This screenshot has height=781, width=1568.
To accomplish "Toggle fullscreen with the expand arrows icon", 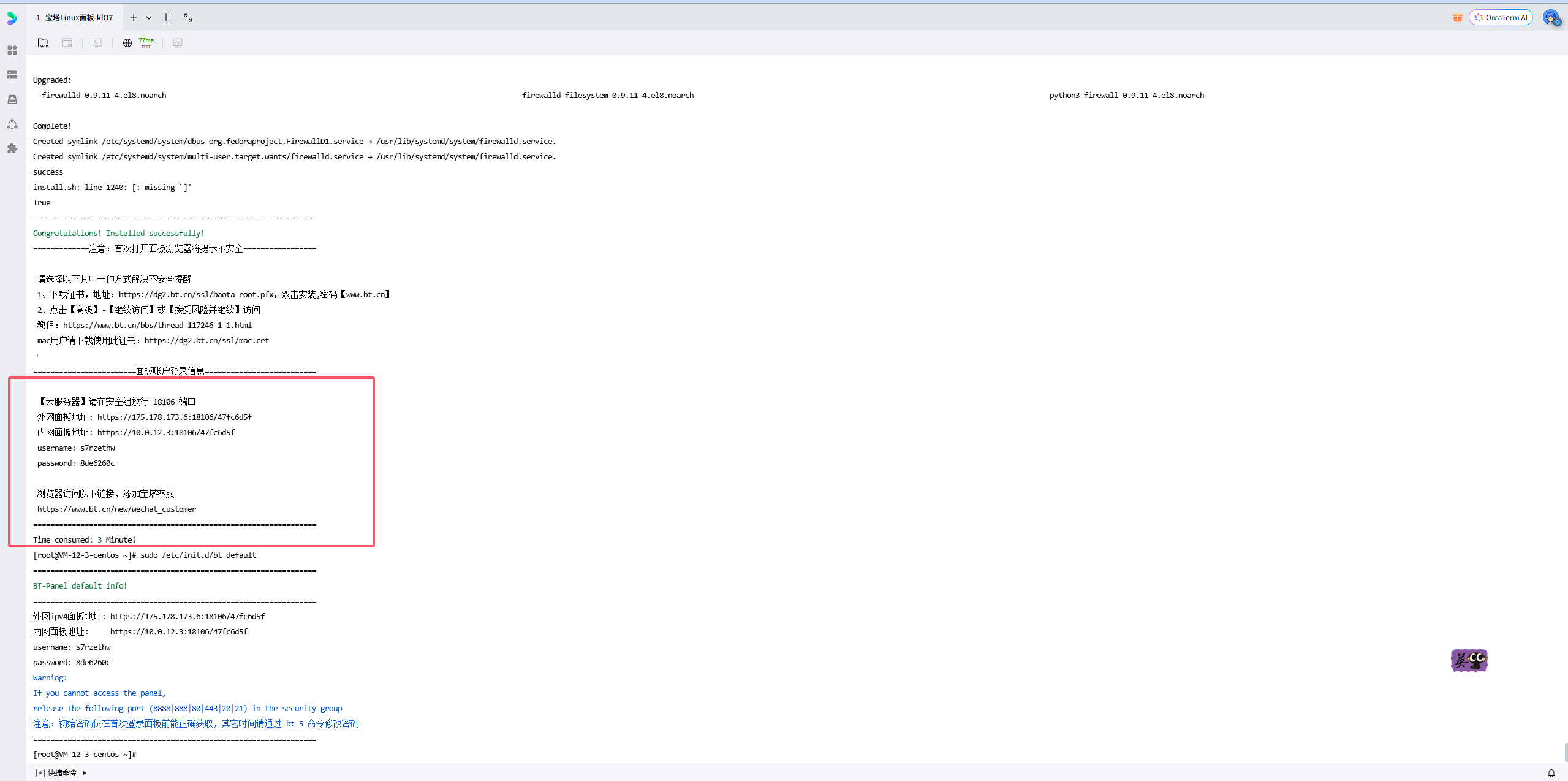I will pyautogui.click(x=188, y=18).
